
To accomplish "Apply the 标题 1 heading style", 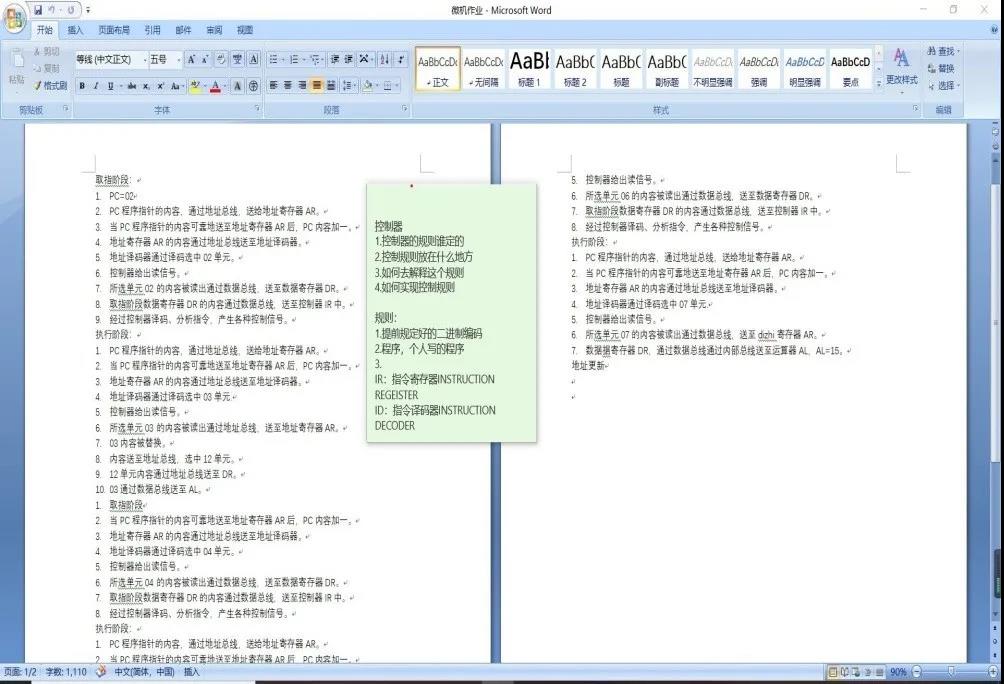I will [x=527, y=68].
